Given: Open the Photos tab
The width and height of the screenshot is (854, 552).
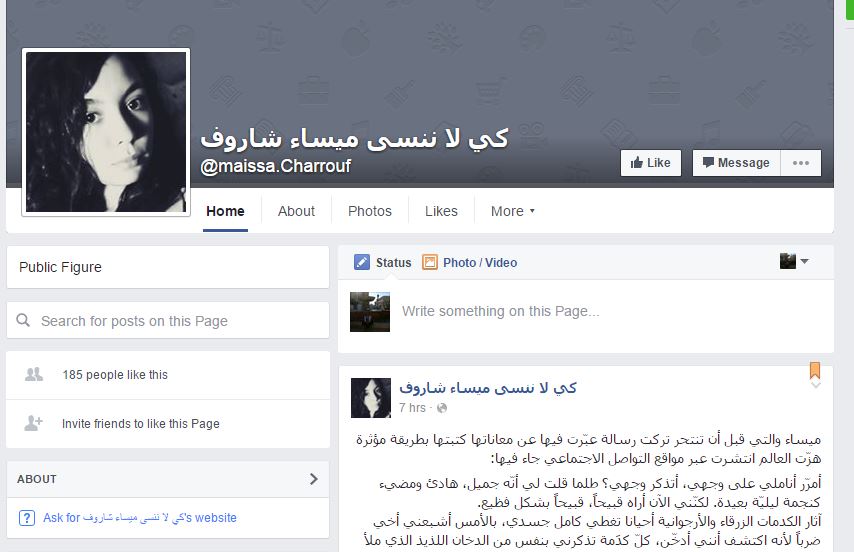Looking at the screenshot, I should point(370,211).
